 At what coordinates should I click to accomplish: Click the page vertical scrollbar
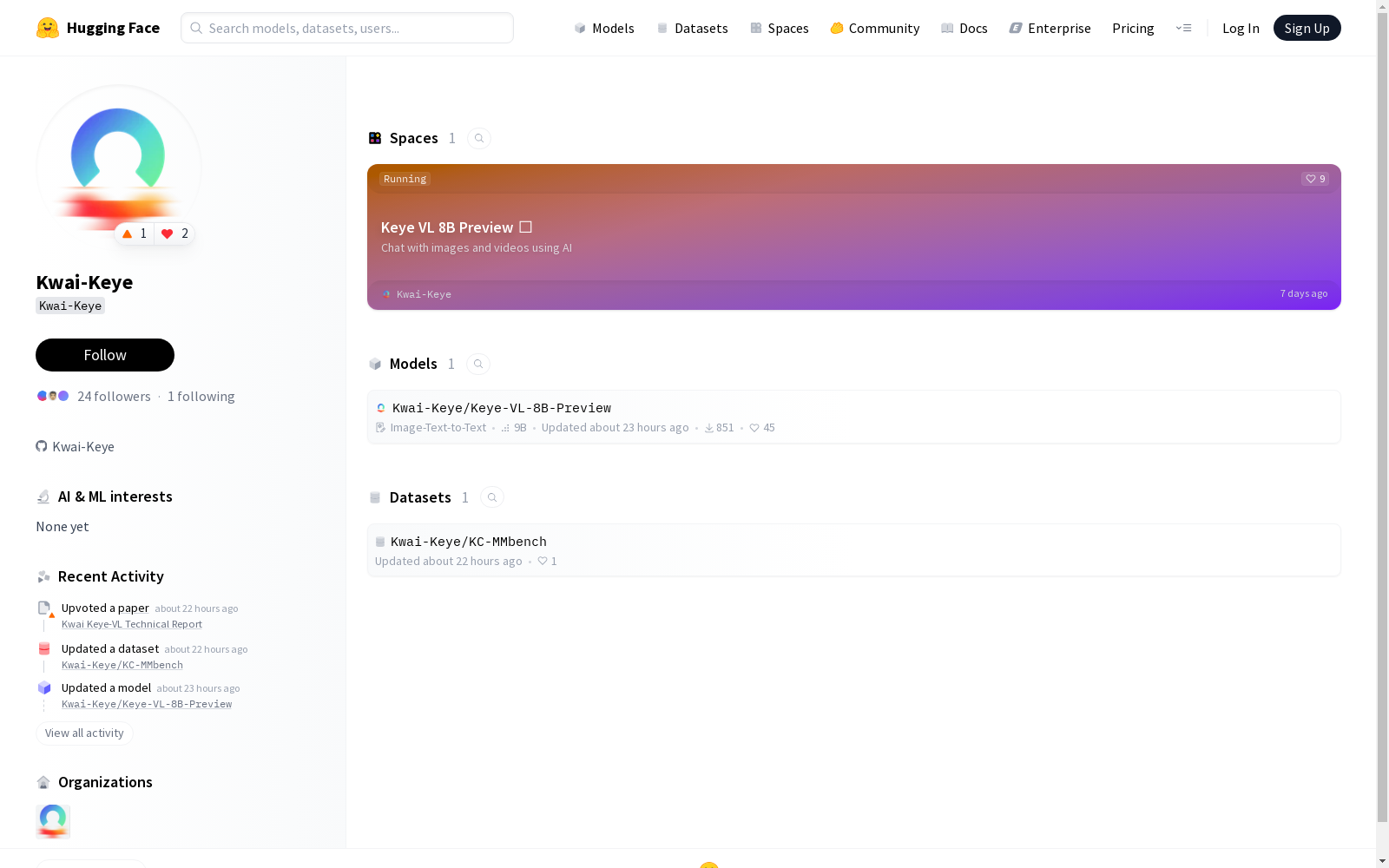coord(1383,434)
